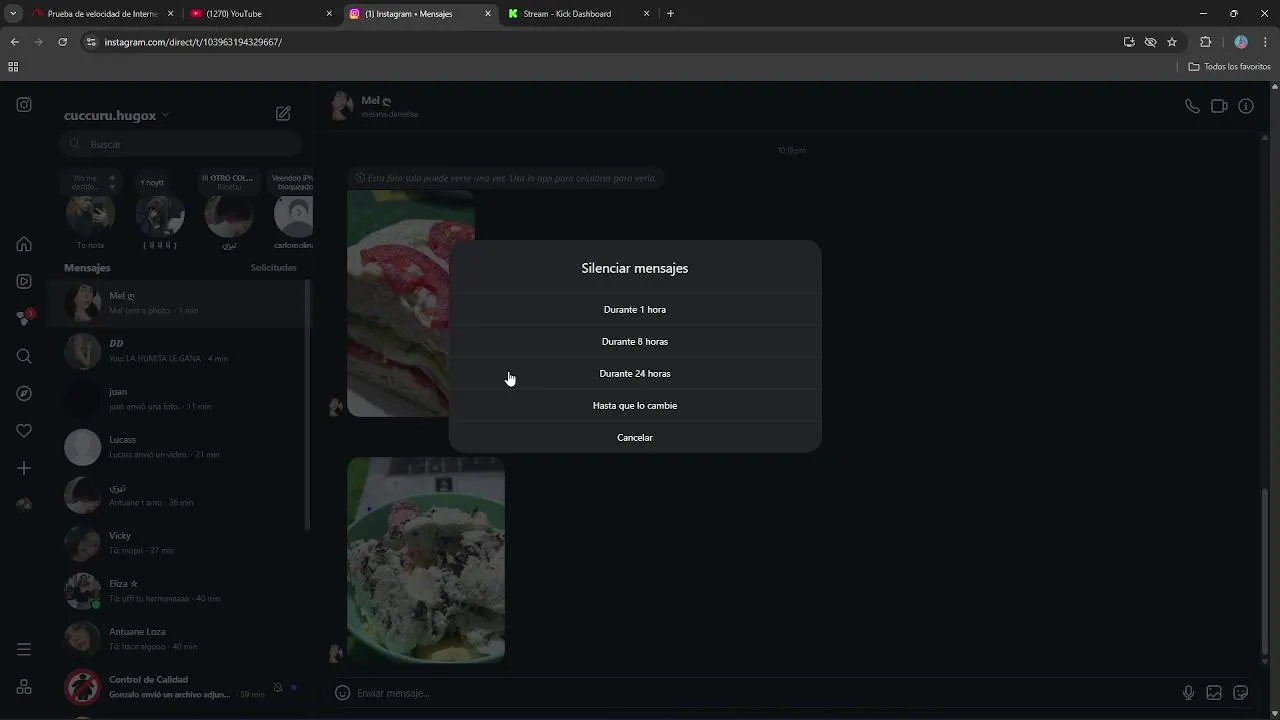Open conversation with juan
Screen dimensions: 1280x720
pos(180,399)
